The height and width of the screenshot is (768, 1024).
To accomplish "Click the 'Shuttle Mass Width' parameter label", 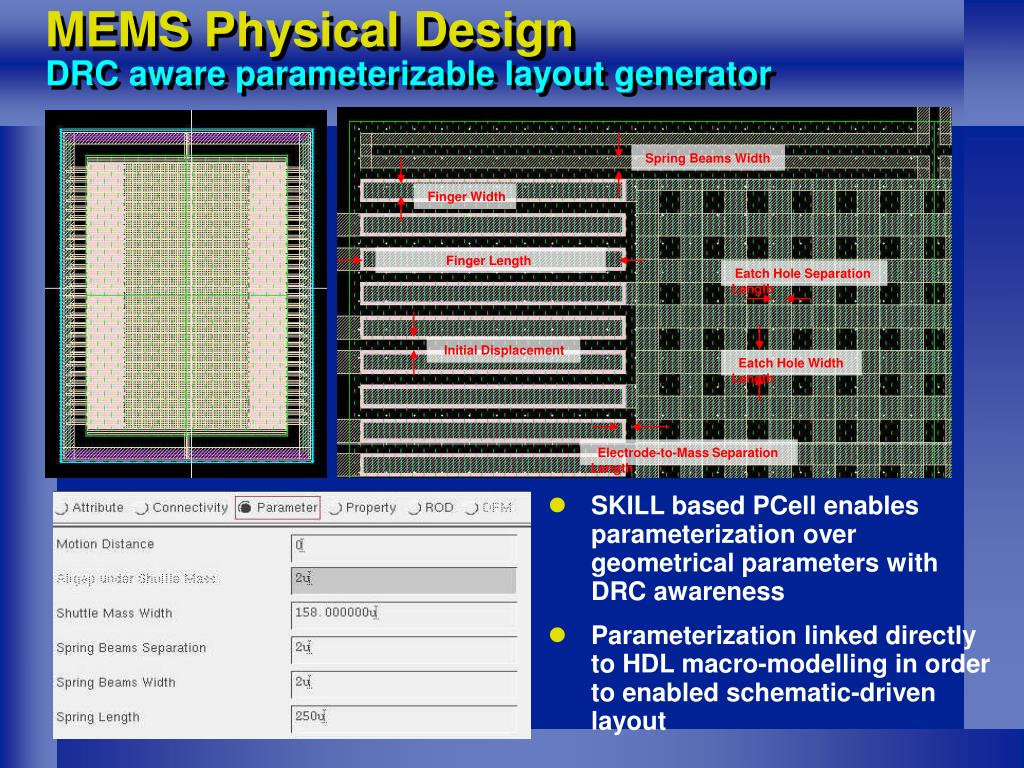I will point(114,613).
